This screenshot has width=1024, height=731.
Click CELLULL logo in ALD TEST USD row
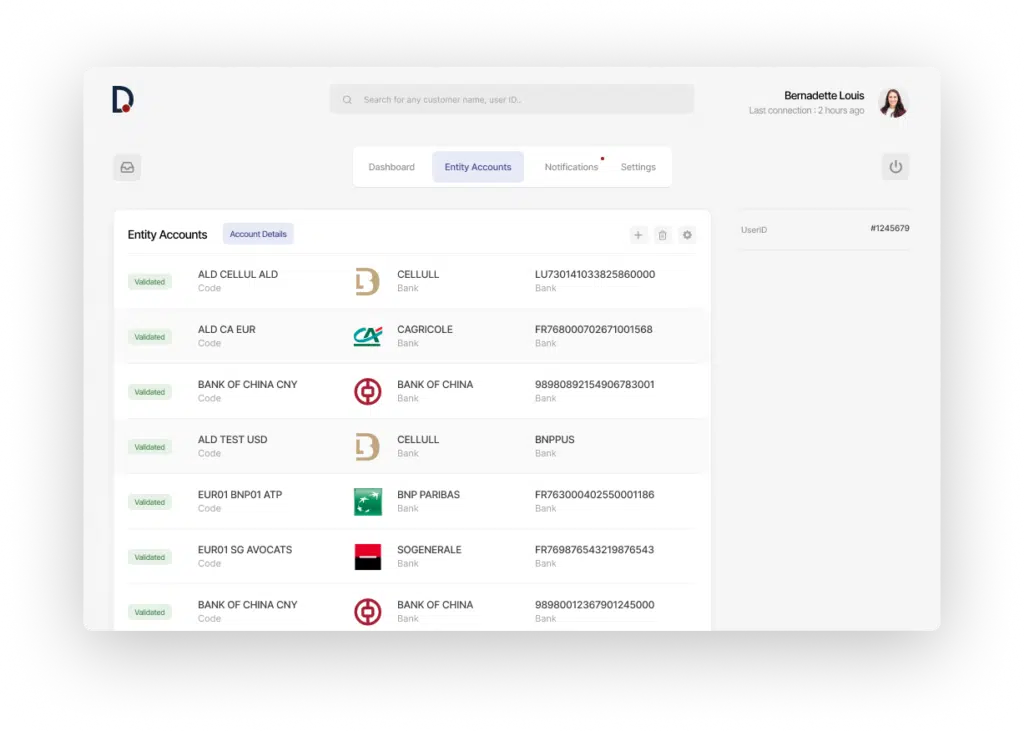coord(367,447)
